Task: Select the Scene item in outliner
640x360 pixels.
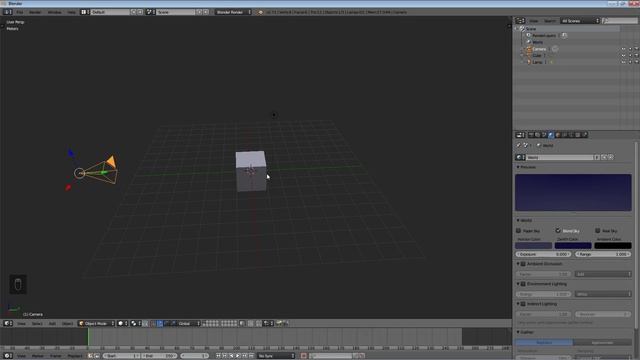Action: pyautogui.click(x=531, y=29)
